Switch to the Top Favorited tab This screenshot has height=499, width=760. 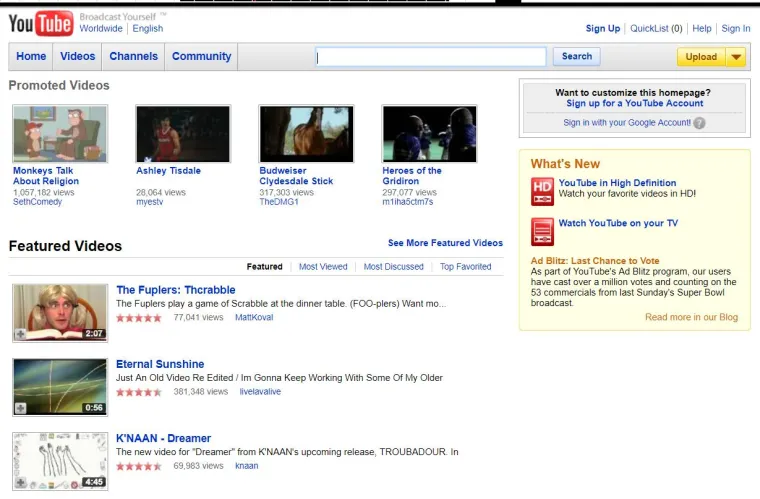[466, 267]
